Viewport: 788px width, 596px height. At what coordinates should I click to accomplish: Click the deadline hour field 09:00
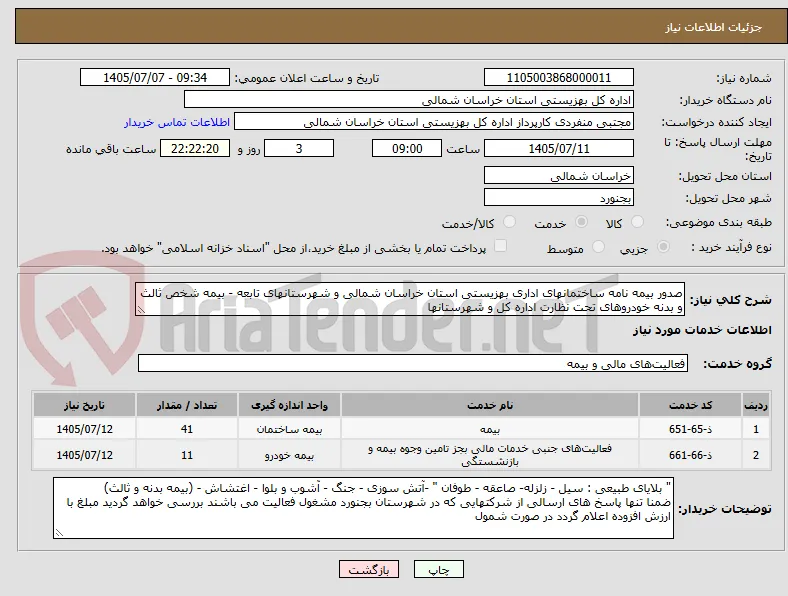point(407,148)
